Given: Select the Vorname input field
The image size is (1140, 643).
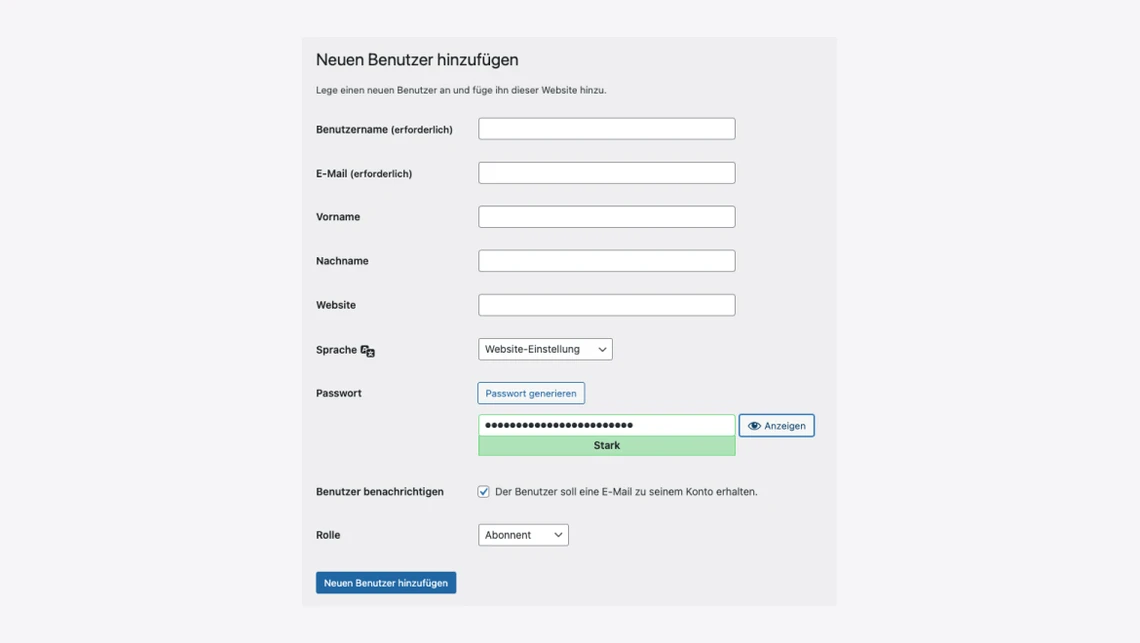Looking at the screenshot, I should tap(606, 217).
